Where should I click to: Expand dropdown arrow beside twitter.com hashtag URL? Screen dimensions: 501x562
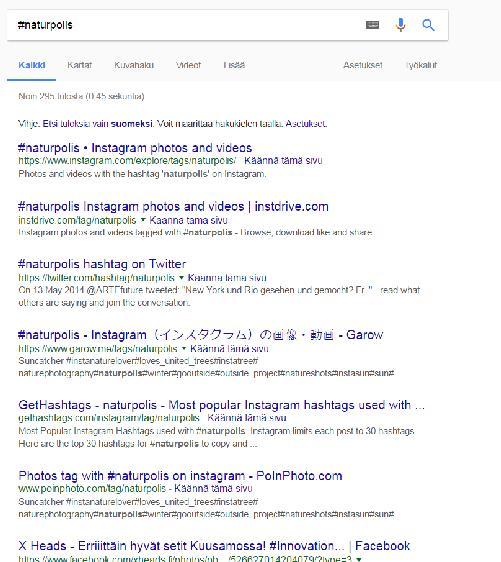pos(181,277)
